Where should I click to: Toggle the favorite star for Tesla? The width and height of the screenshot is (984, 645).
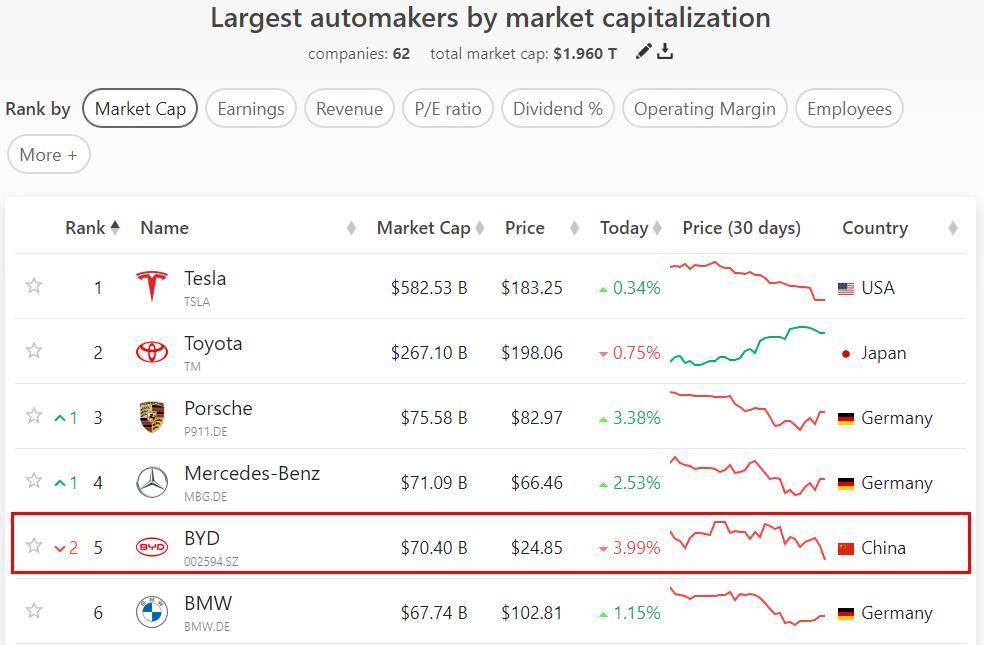coord(34,286)
